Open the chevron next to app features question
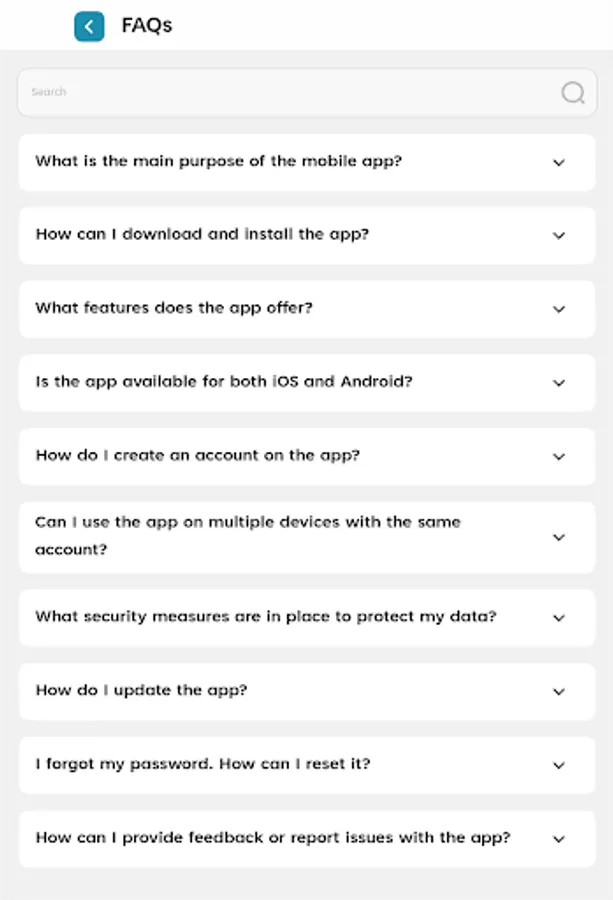 559,309
